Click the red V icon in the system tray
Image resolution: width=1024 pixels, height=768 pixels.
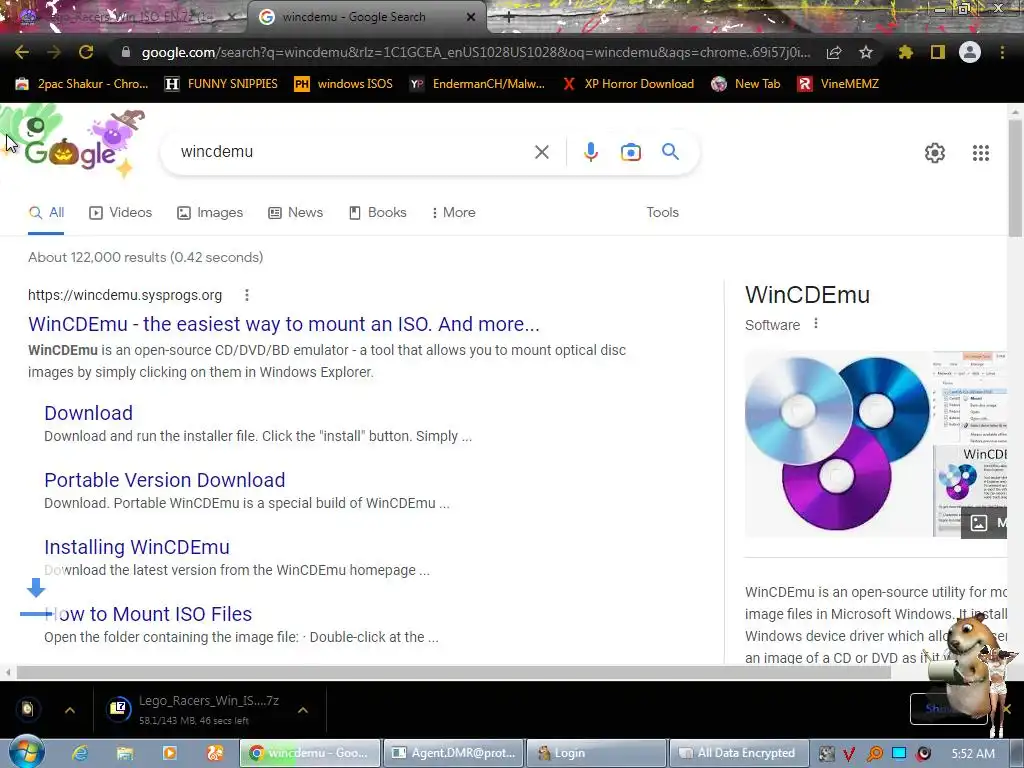pyautogui.click(x=850, y=754)
